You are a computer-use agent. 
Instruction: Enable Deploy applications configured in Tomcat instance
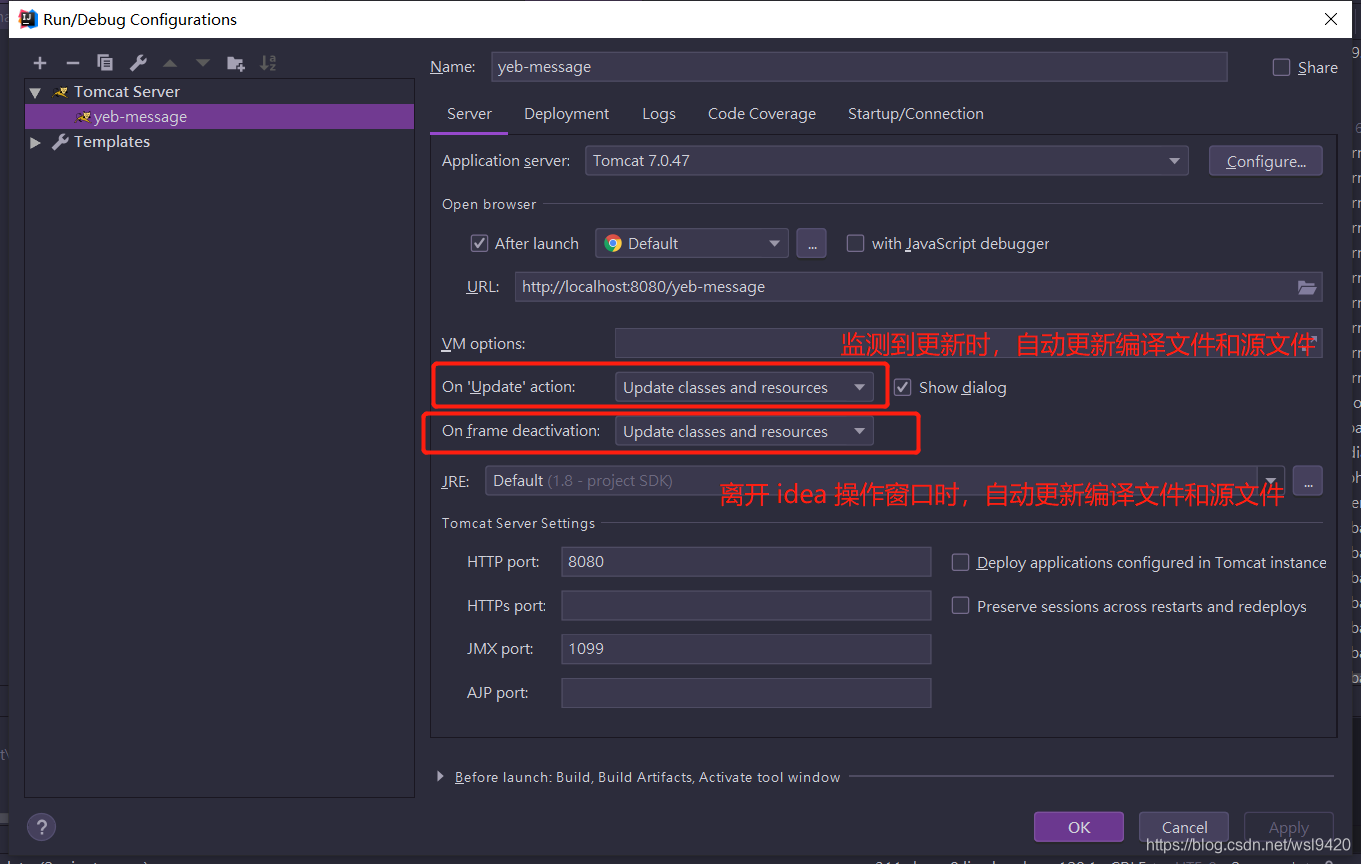960,562
